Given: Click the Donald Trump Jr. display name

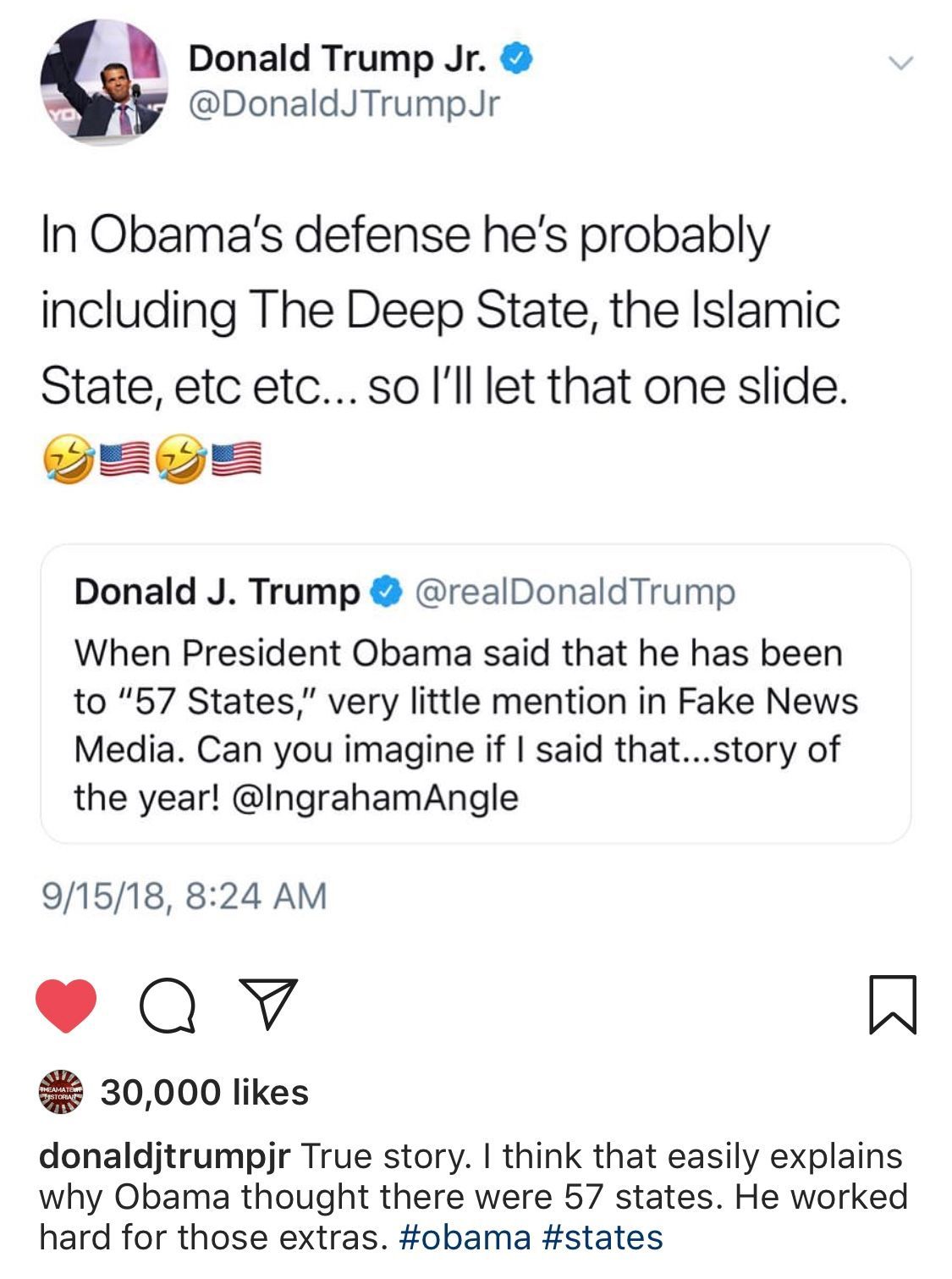Looking at the screenshot, I should [x=338, y=58].
